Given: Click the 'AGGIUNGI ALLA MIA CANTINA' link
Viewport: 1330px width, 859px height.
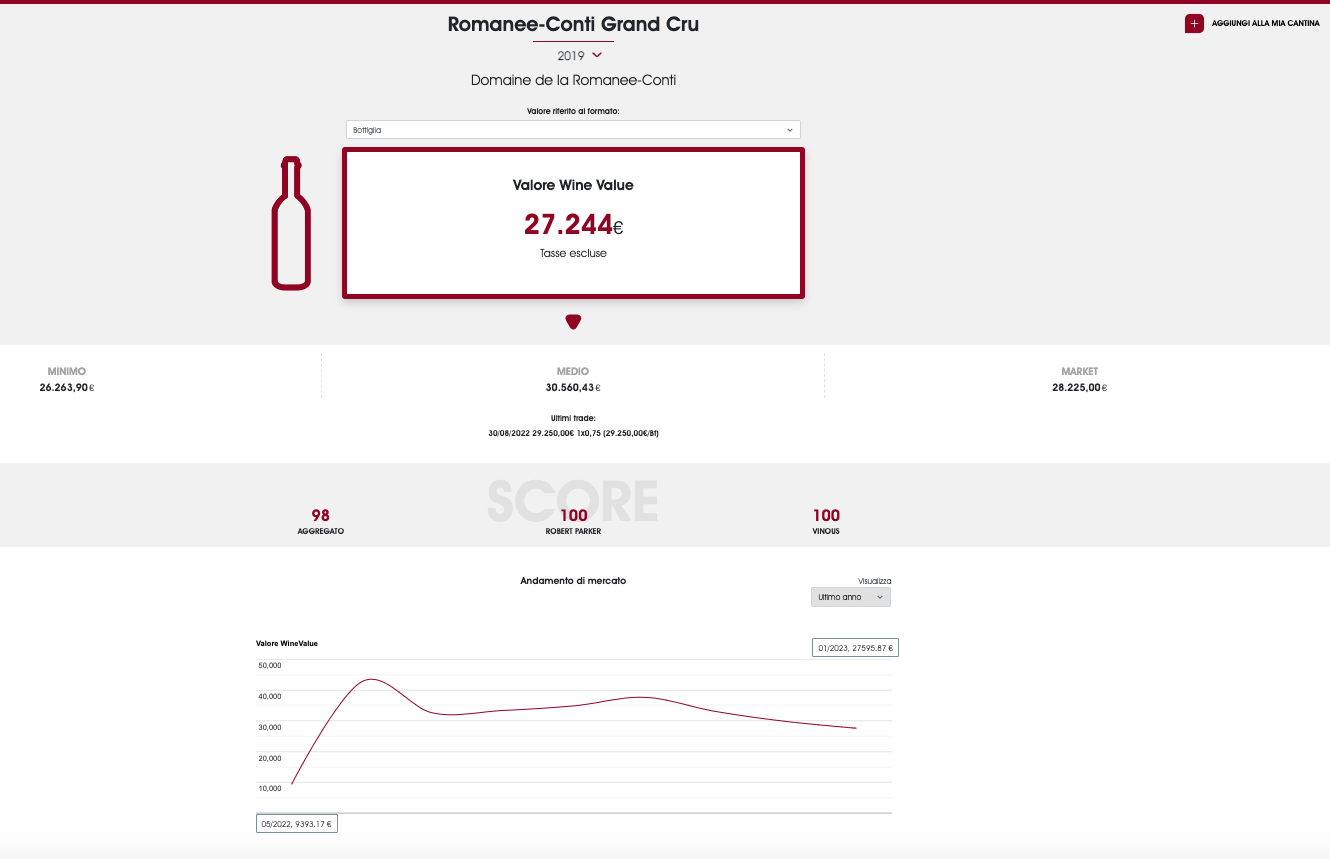Looking at the screenshot, I should (1265, 24).
